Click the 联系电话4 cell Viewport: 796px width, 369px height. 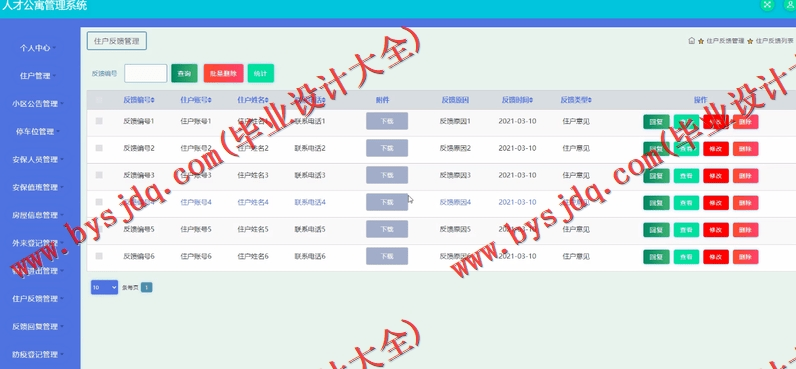(x=310, y=202)
